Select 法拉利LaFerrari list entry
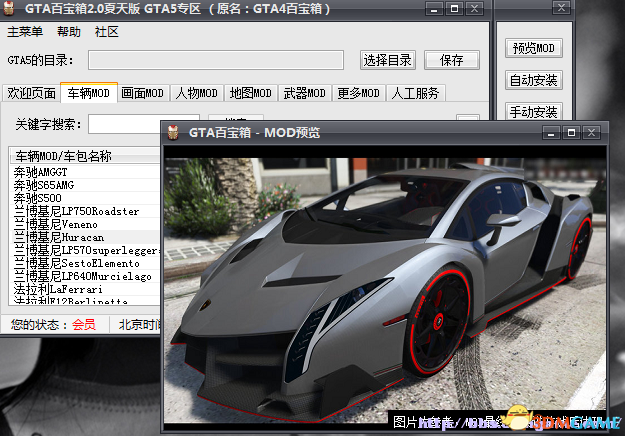This screenshot has width=625, height=436. 86,289
